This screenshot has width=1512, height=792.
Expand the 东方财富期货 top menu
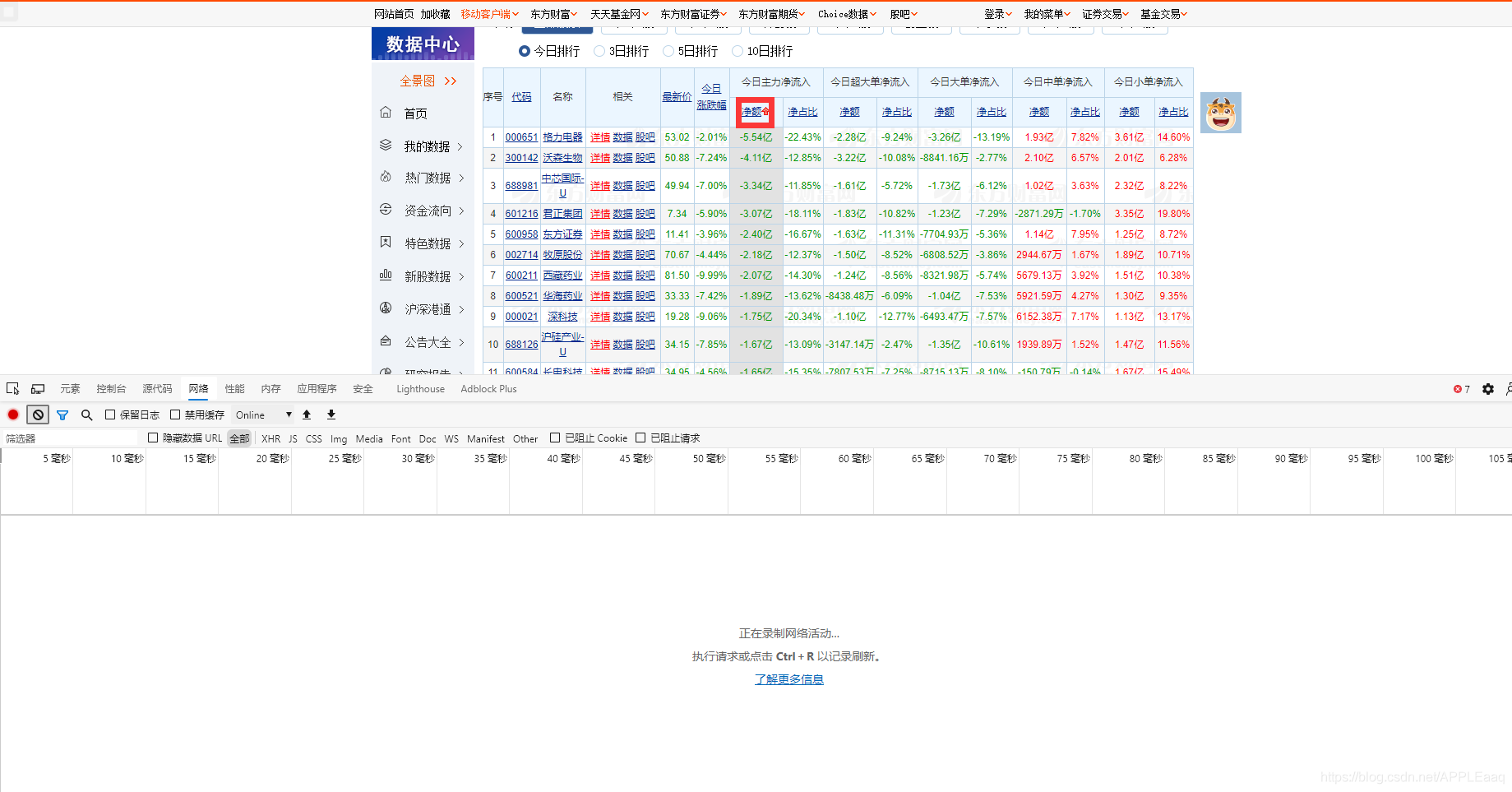click(x=771, y=14)
